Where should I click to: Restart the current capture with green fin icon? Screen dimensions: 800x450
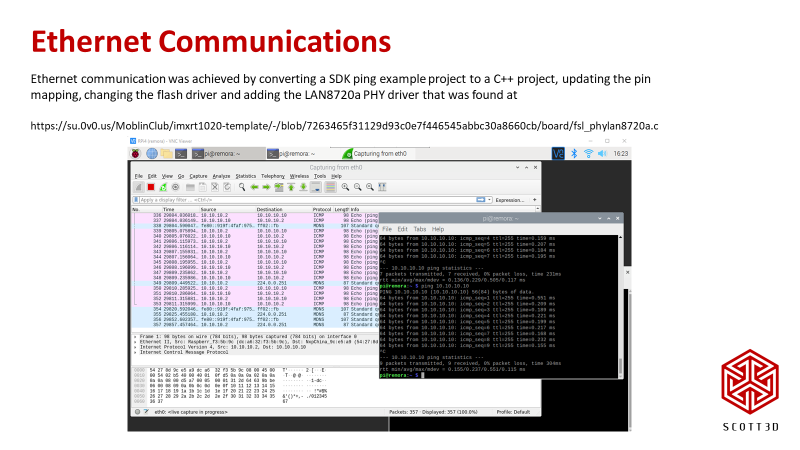pyautogui.click(x=163, y=187)
